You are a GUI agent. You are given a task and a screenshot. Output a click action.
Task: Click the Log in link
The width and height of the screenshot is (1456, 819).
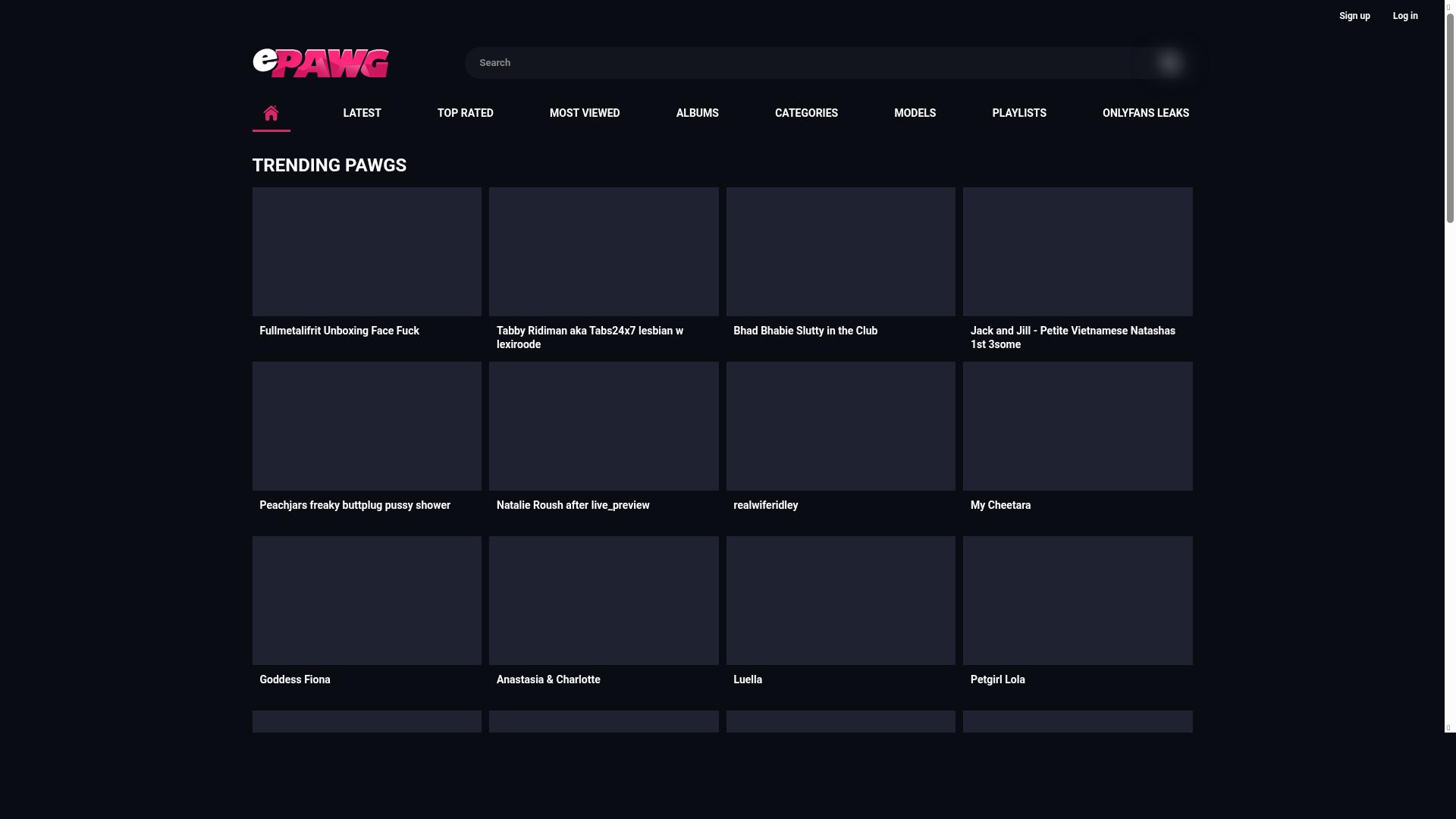[x=1404, y=15]
